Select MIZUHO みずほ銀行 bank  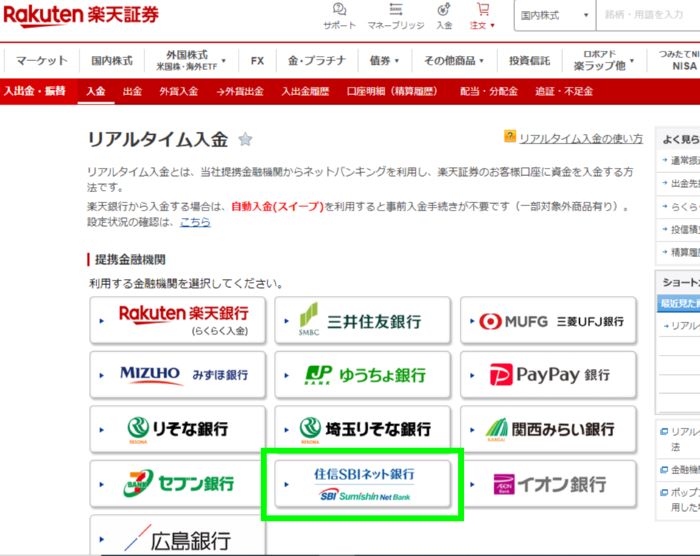[178, 375]
